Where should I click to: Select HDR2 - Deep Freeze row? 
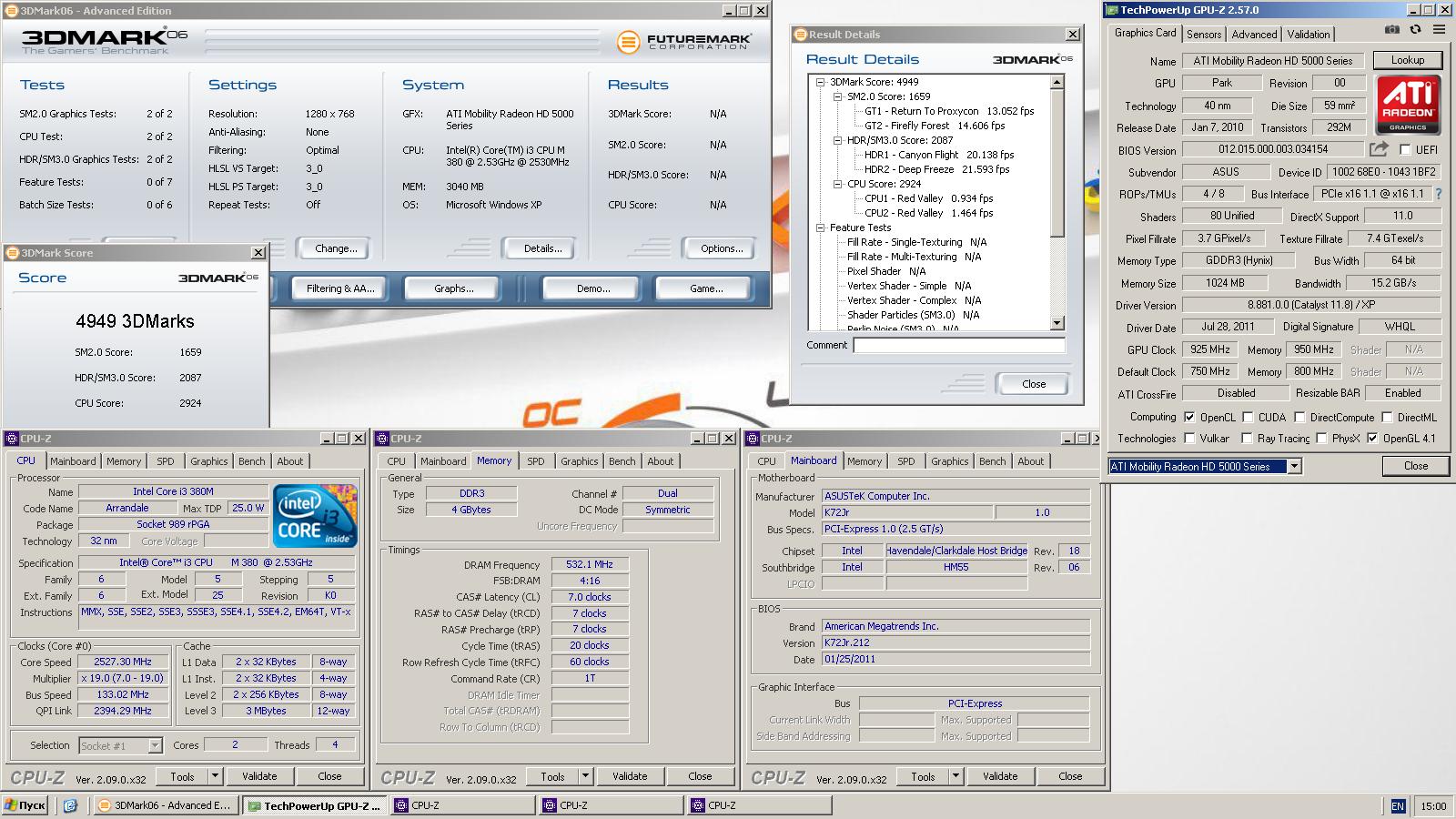click(936, 169)
